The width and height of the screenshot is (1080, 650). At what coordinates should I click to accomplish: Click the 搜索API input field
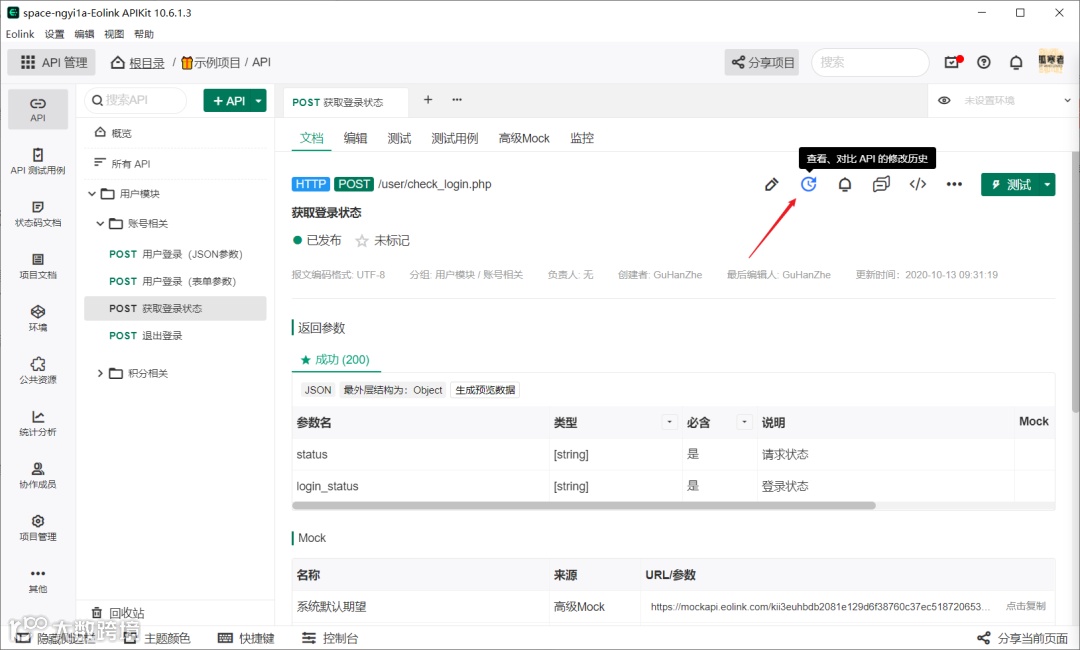pos(136,101)
